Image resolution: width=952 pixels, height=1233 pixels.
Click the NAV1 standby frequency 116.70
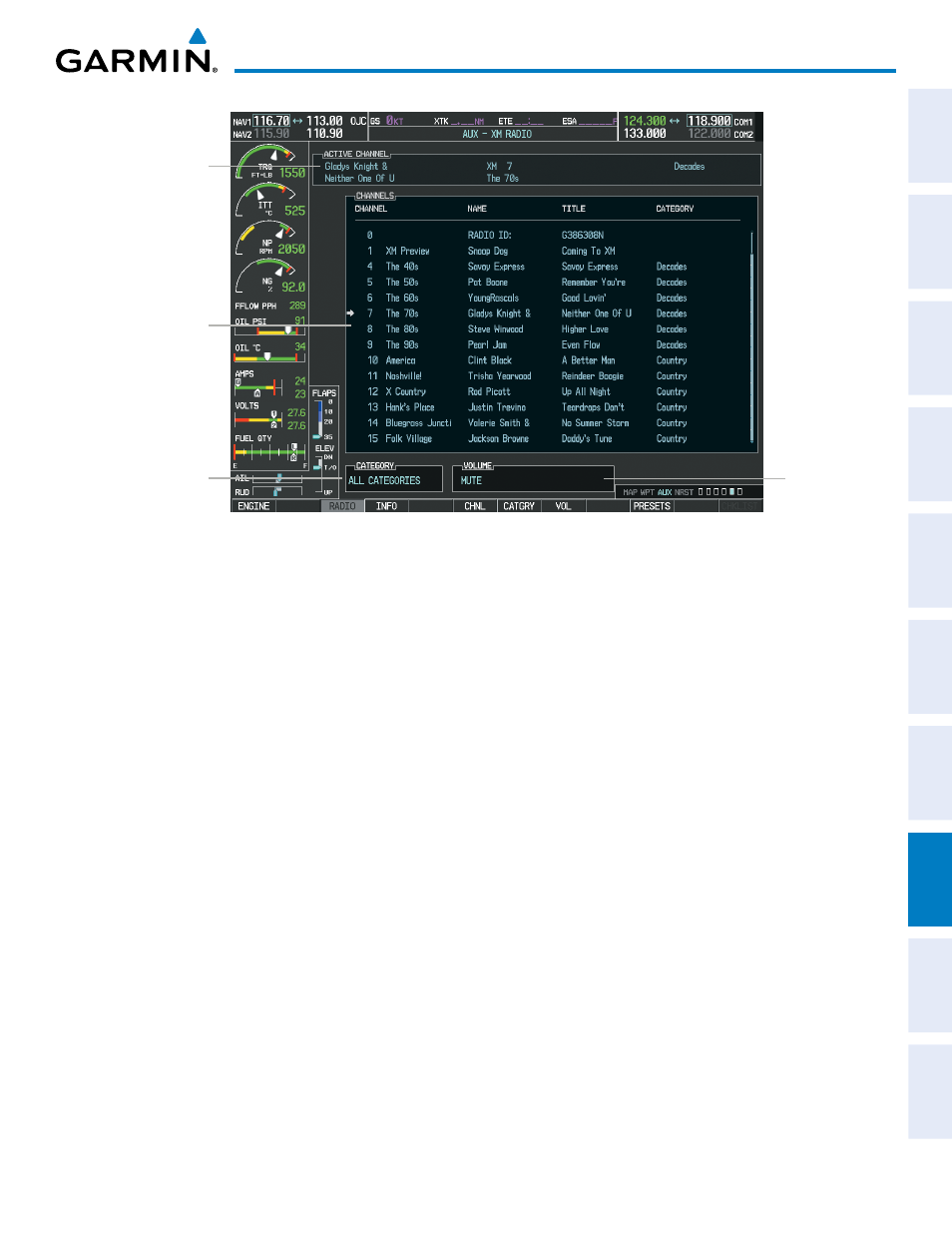271,121
